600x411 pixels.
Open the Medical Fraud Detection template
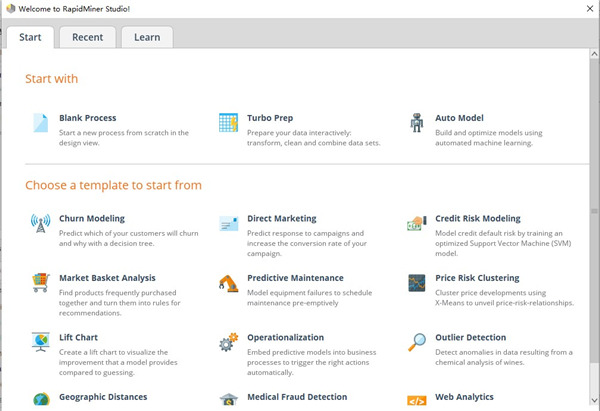(x=295, y=397)
